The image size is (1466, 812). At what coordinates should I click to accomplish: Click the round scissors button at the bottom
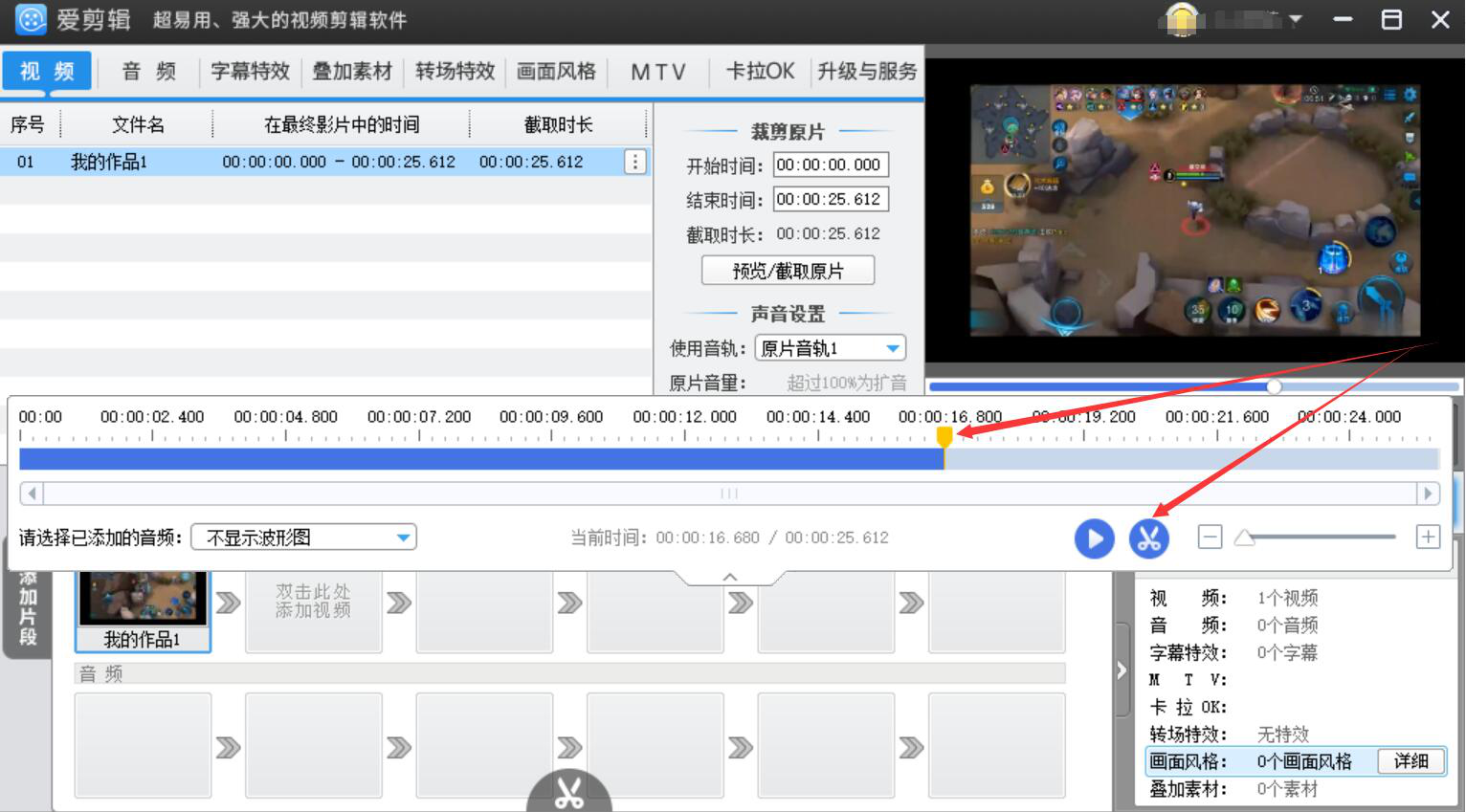tap(569, 793)
